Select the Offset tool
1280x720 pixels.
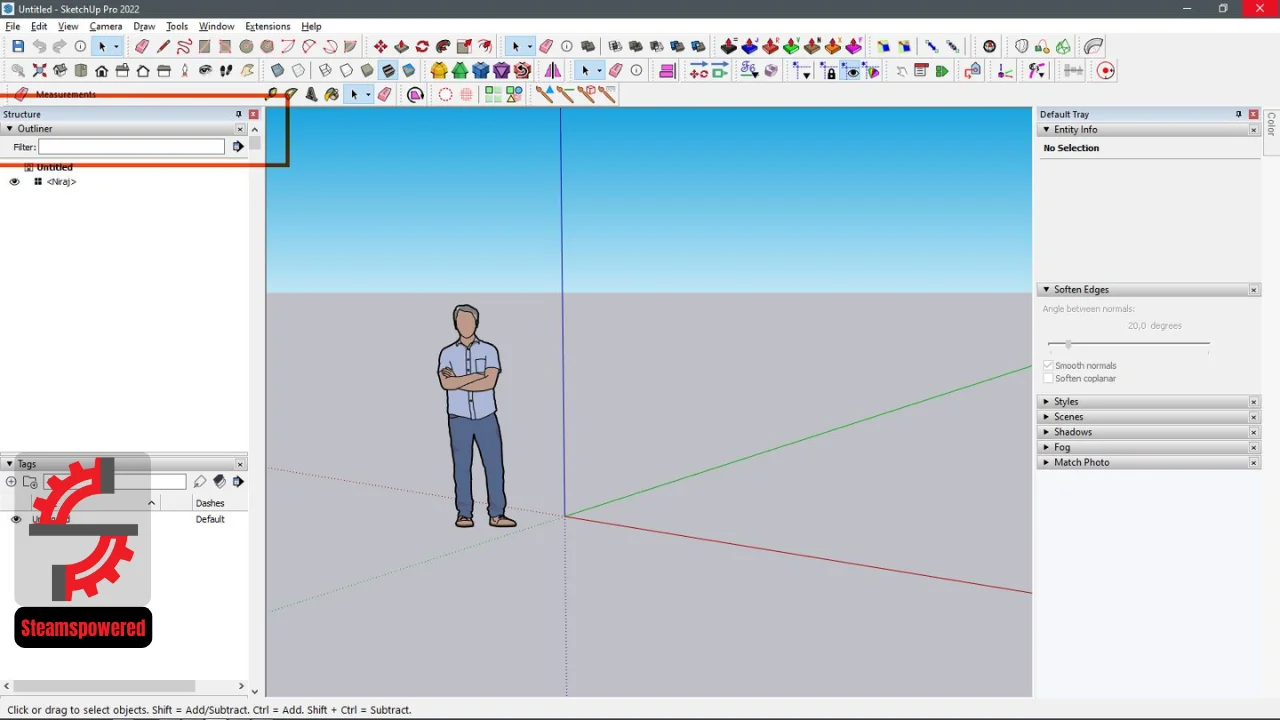coord(485,46)
